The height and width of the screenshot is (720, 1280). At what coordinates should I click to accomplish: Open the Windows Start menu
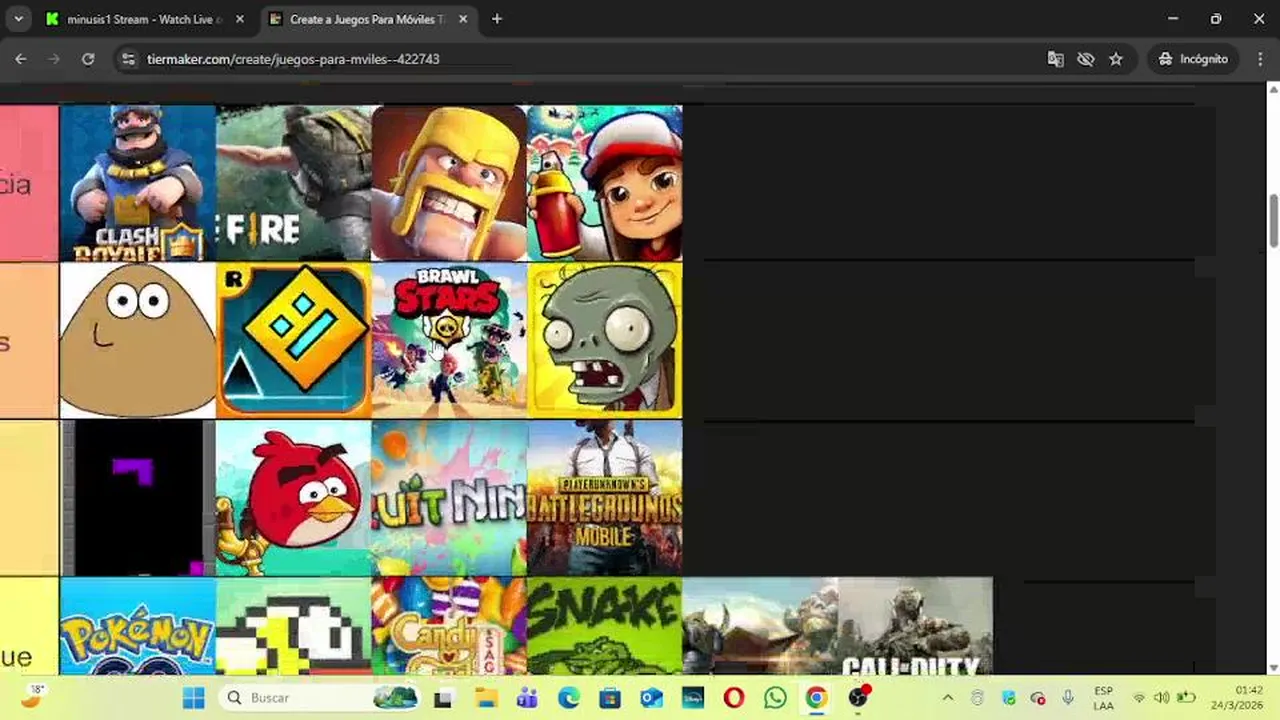[194, 698]
